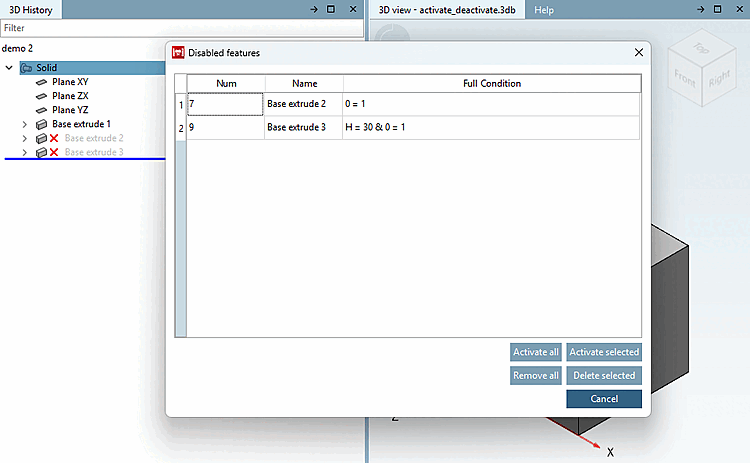Screen dimensions: 750x463
Task: Click the Full Condition column header
Action: pyautogui.click(x=492, y=83)
